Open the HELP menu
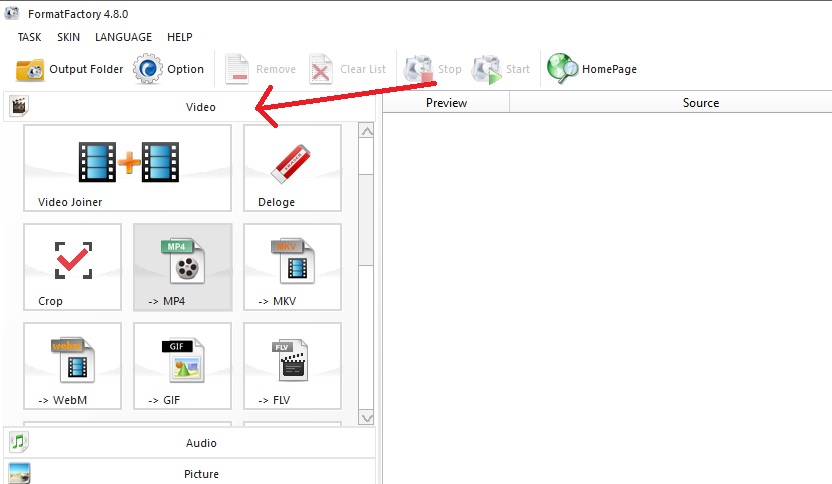This screenshot has width=832, height=484. (x=179, y=37)
